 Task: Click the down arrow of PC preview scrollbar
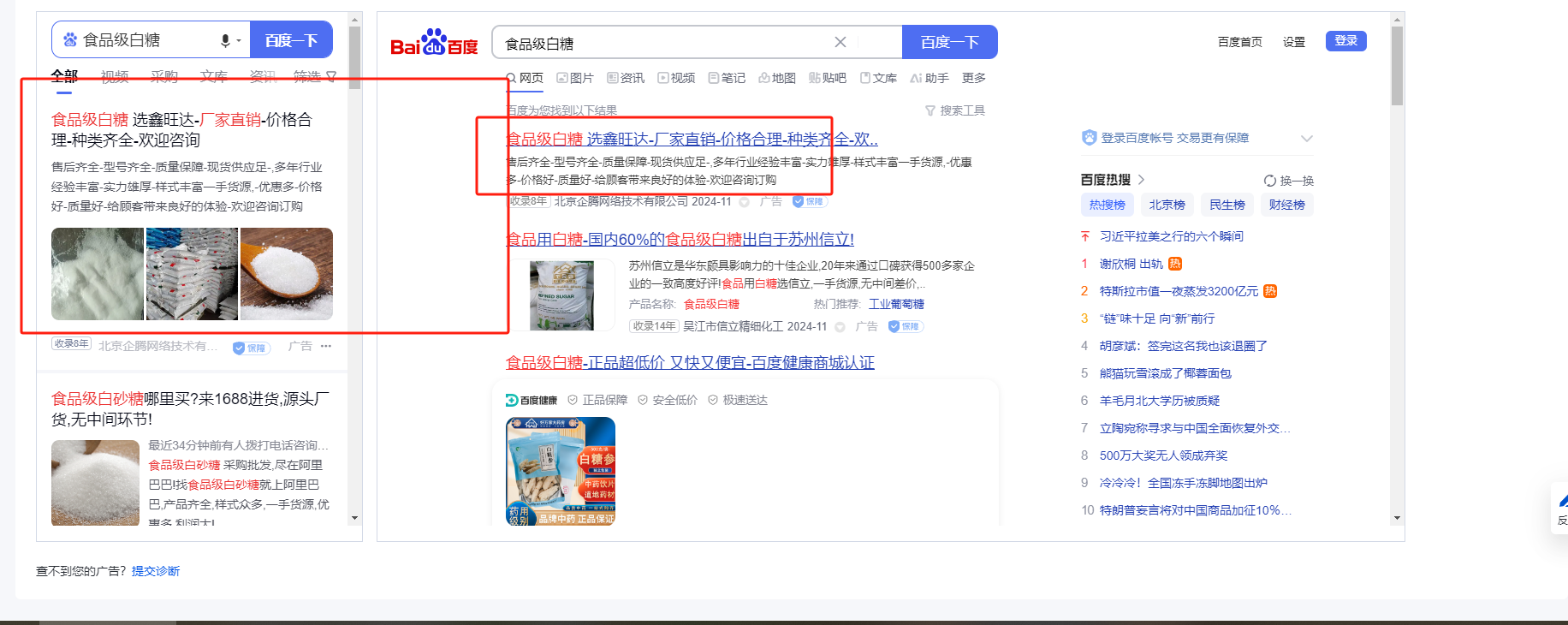tap(1397, 518)
